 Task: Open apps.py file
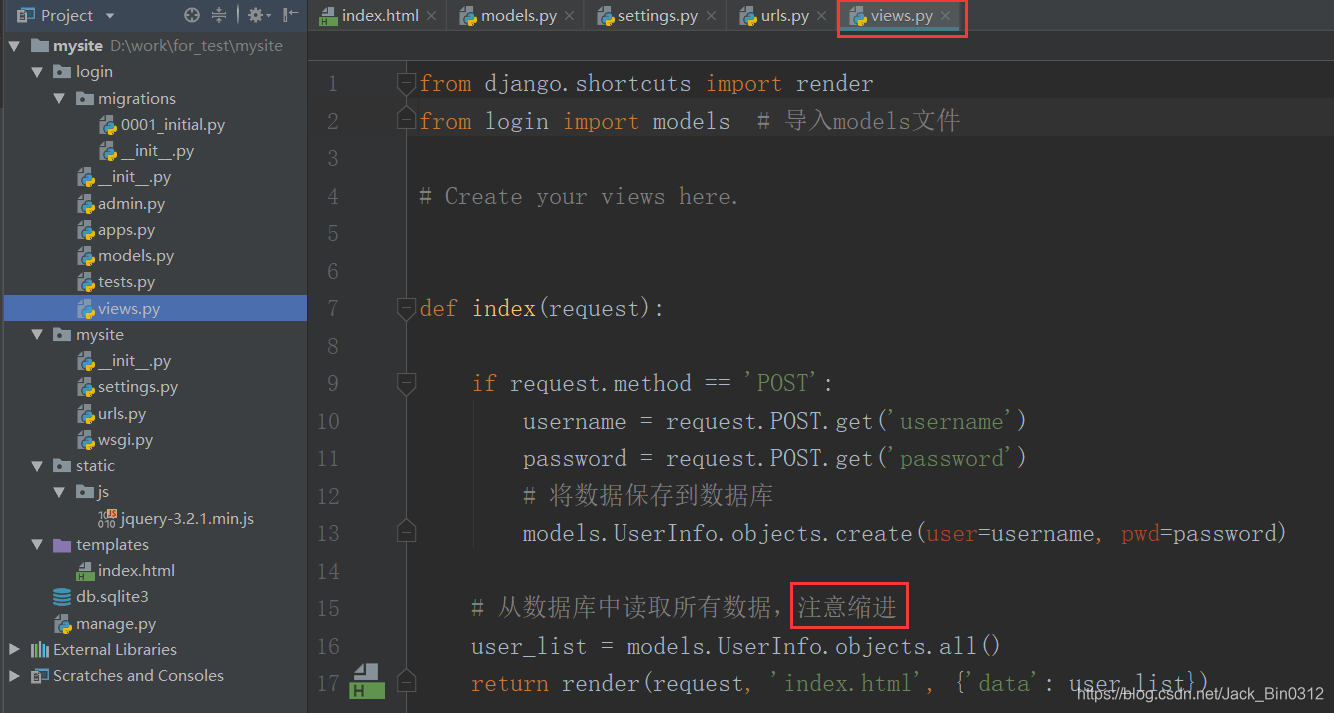[126, 230]
